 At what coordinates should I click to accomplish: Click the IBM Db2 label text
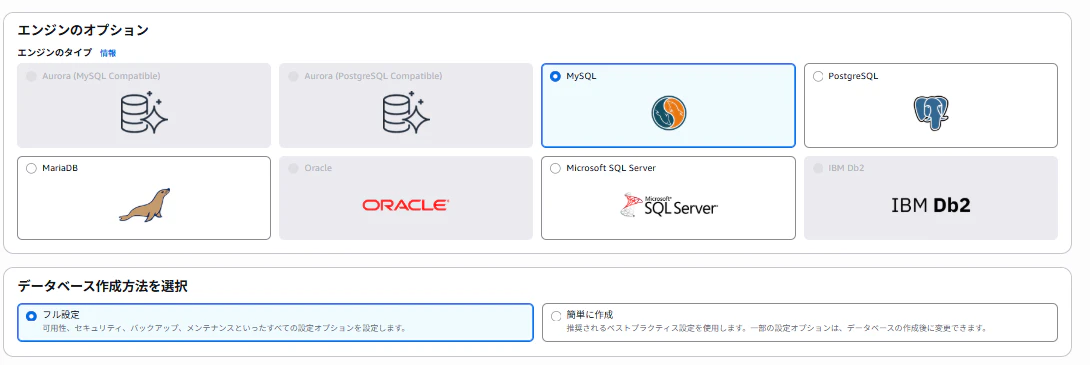pos(846,168)
